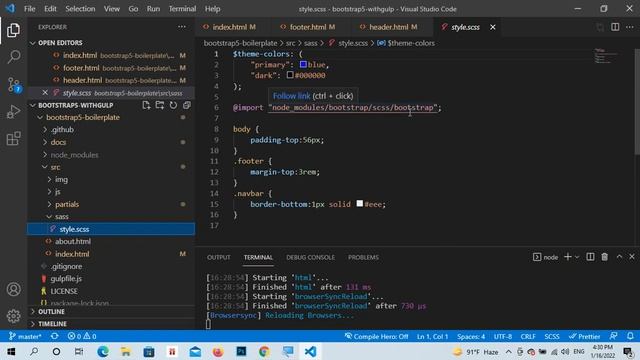This screenshot has width=640, height=360.
Task: Change the end of line sequence CRLF
Action: (x=528, y=336)
